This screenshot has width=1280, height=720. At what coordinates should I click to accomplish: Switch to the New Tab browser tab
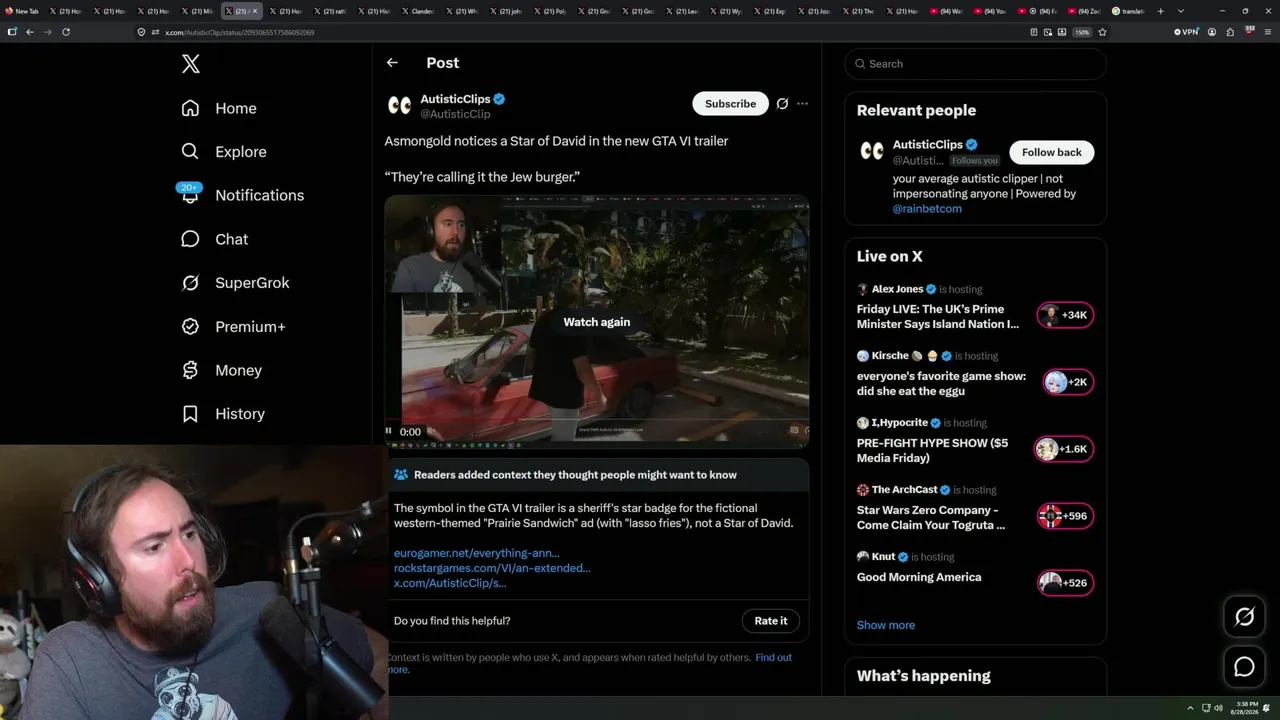[x=23, y=11]
